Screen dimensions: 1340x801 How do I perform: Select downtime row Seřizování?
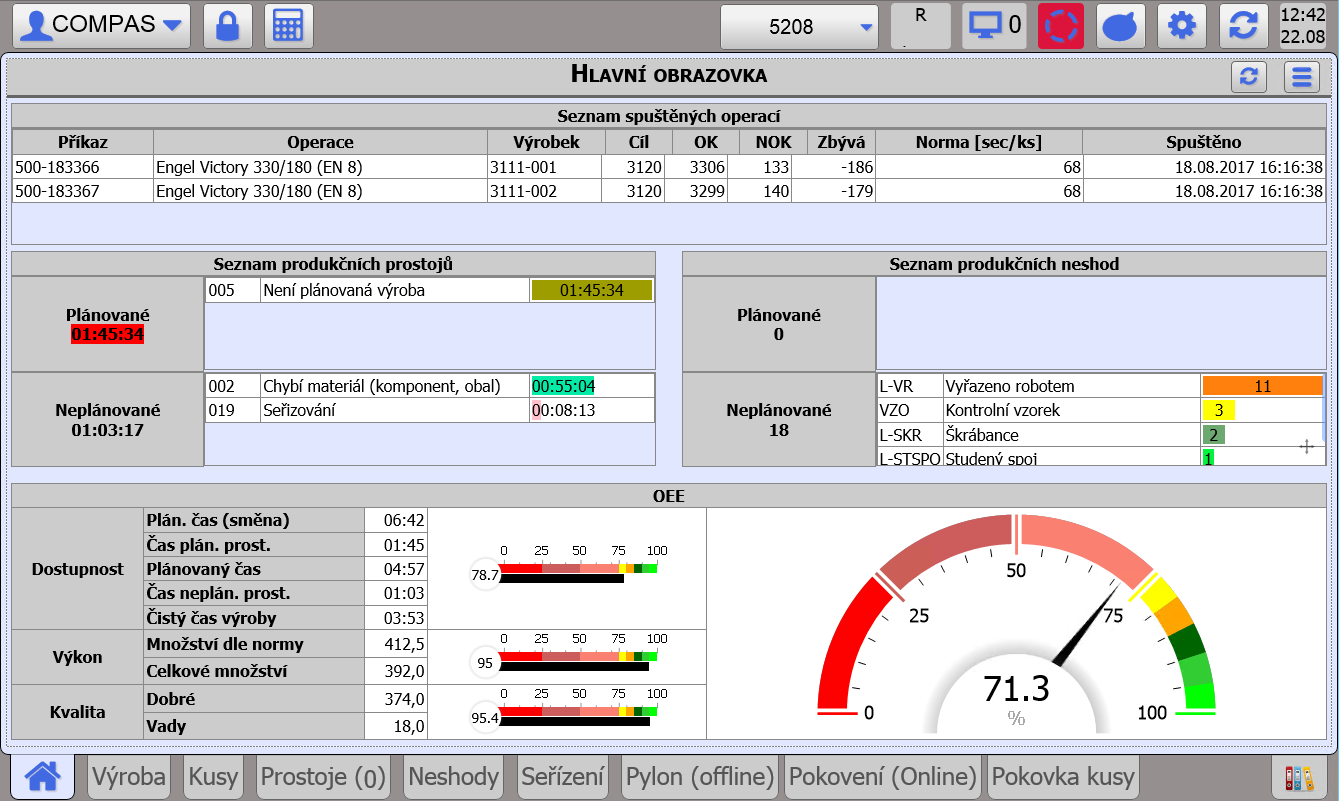tap(430, 410)
